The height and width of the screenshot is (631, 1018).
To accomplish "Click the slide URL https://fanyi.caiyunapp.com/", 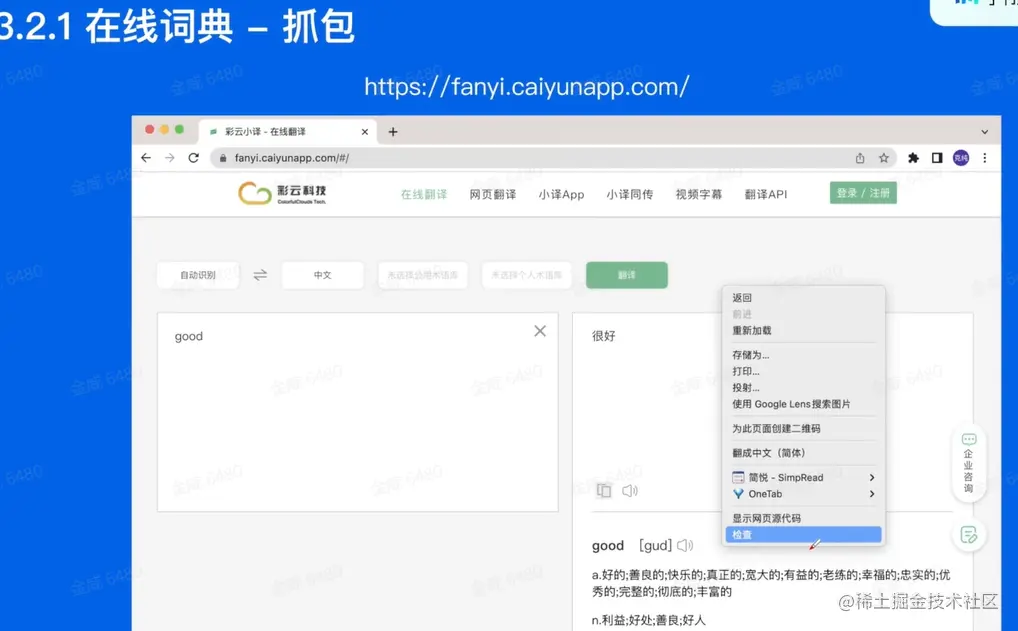I will tap(527, 86).
